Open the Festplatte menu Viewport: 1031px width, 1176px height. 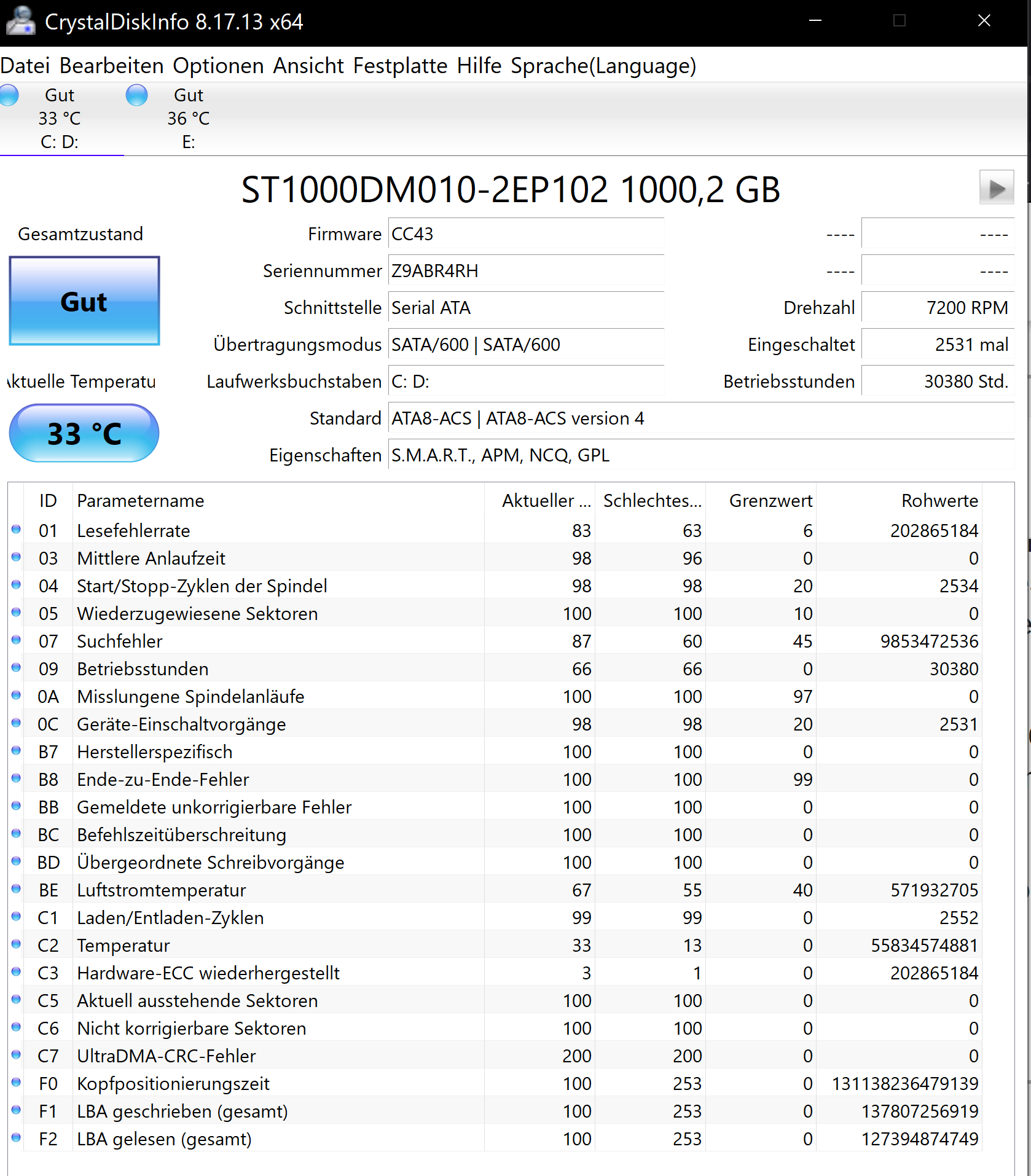coord(400,66)
